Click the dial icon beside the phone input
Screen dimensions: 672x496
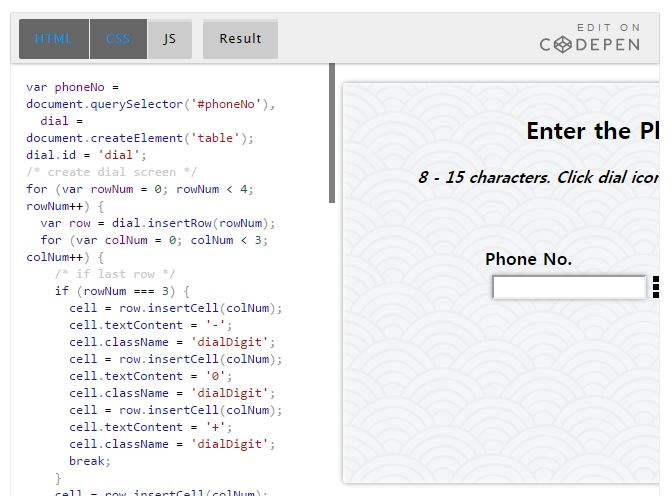[x=655, y=287]
